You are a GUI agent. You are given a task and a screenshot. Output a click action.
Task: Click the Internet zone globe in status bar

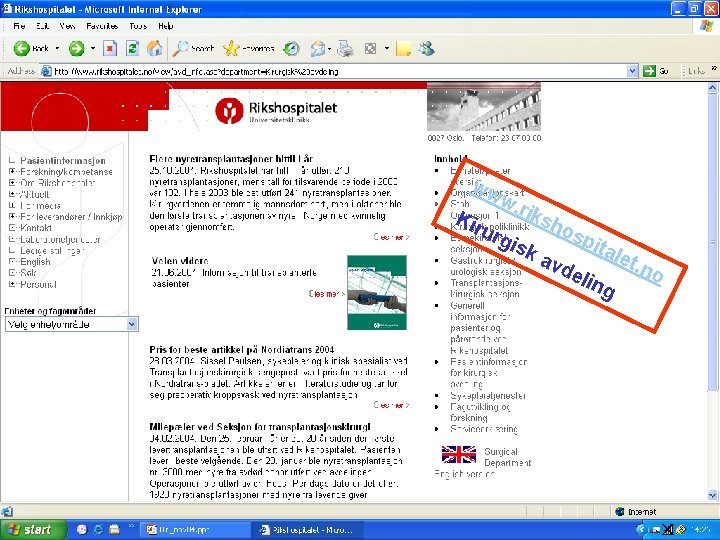pyautogui.click(x=619, y=511)
